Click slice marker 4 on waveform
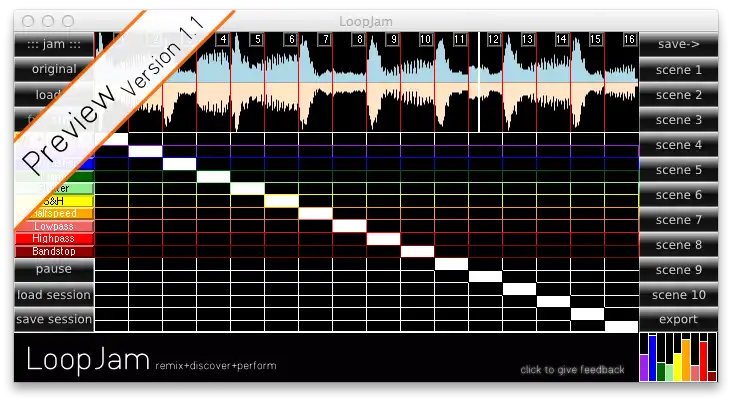 [223, 39]
